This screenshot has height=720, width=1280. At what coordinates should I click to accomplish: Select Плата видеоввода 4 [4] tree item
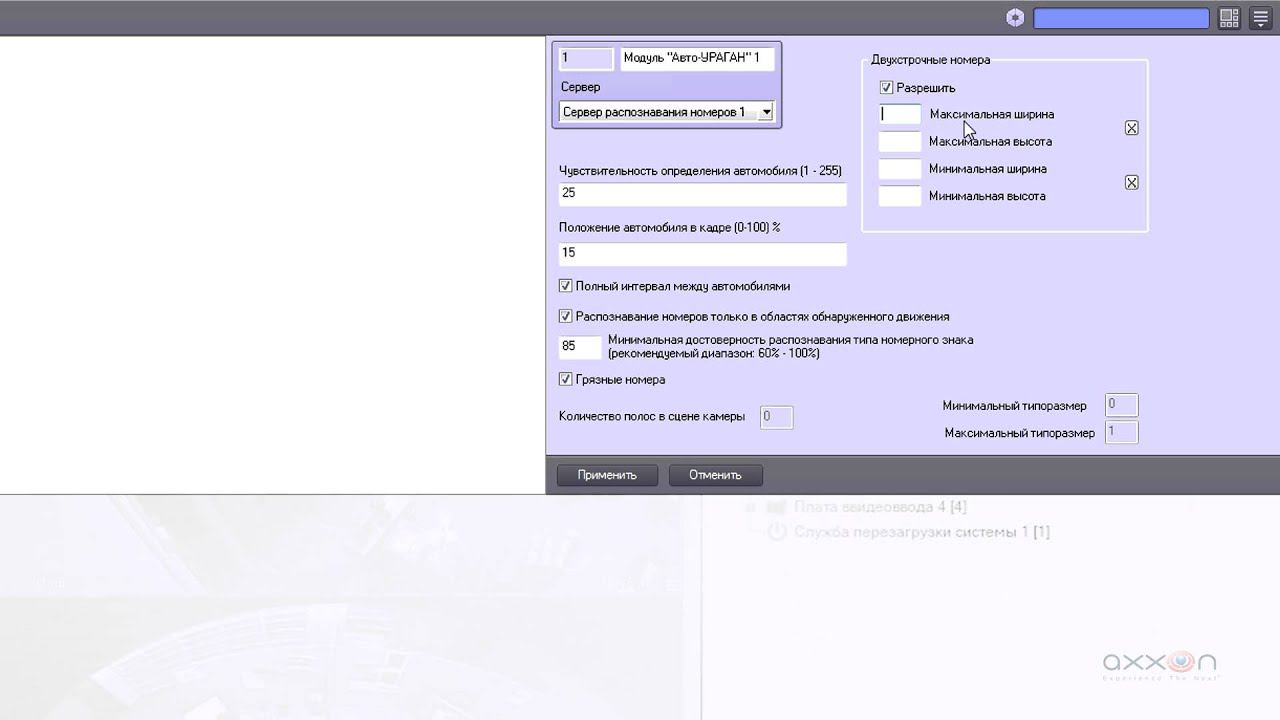click(880, 507)
